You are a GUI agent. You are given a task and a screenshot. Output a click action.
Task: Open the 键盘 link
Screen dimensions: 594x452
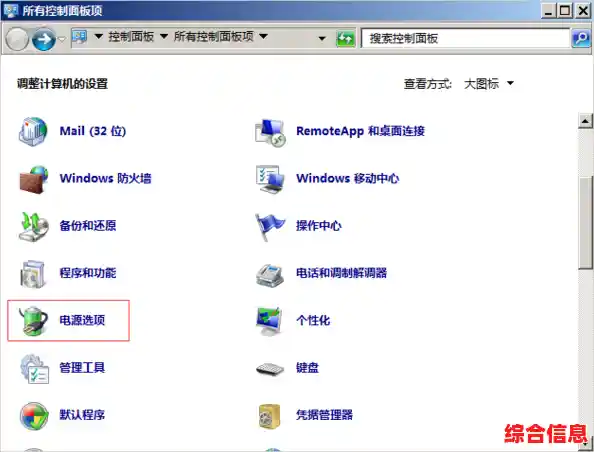307,368
